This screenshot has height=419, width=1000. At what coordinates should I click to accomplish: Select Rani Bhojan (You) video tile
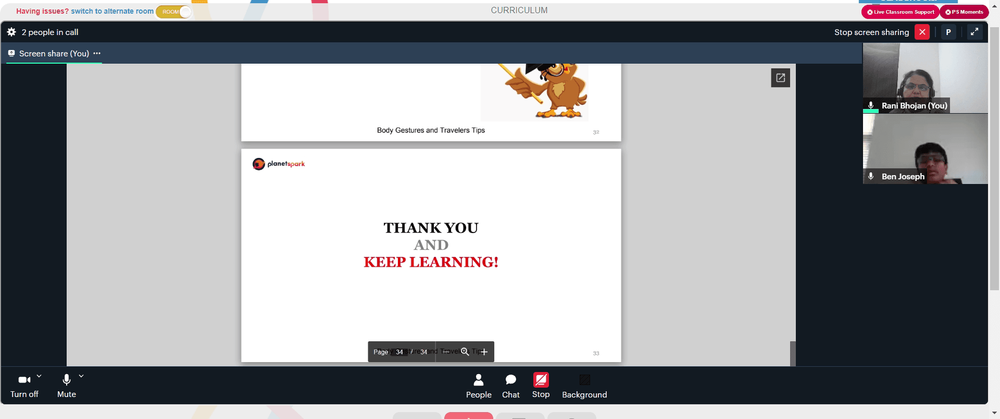(925, 78)
